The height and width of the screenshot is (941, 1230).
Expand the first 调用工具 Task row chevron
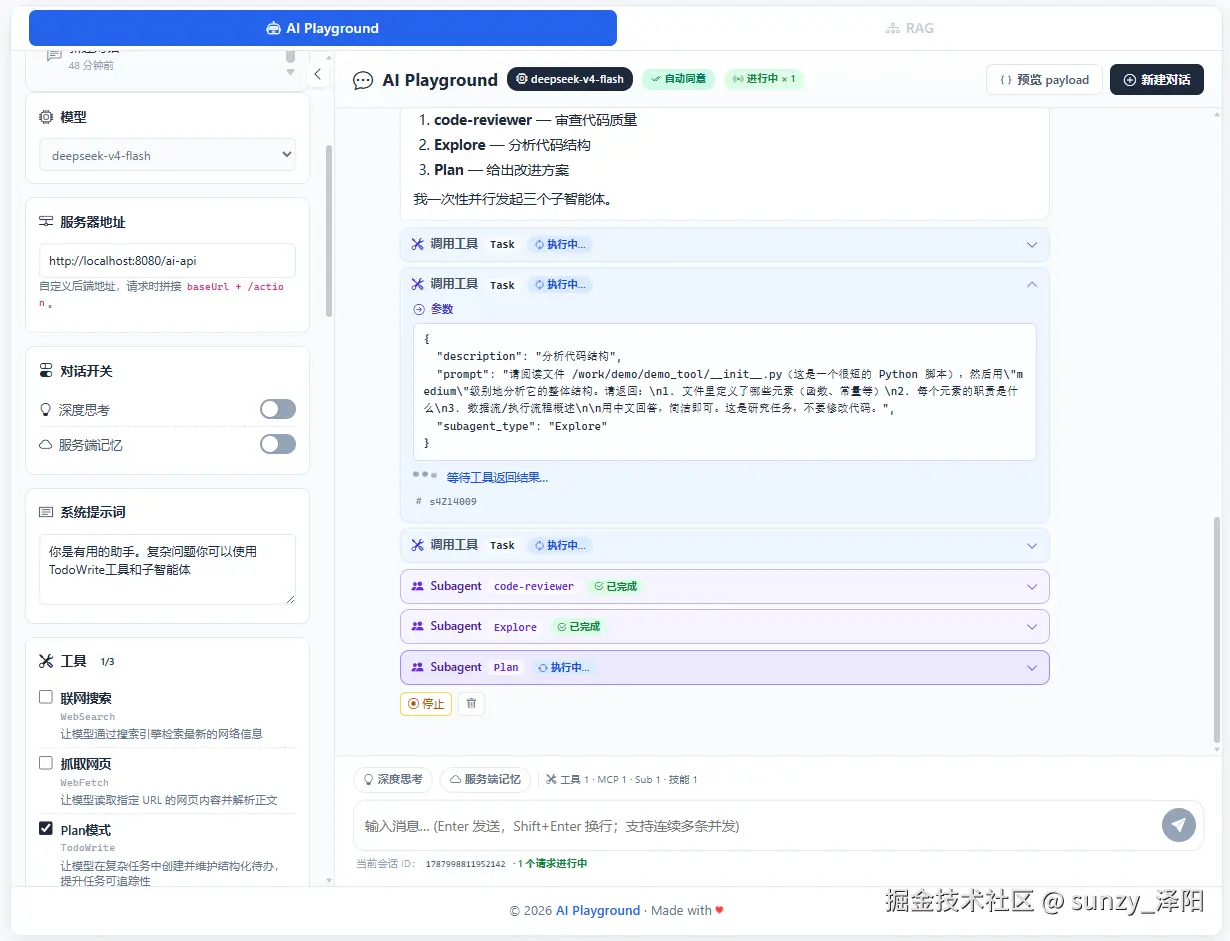[x=1032, y=245]
